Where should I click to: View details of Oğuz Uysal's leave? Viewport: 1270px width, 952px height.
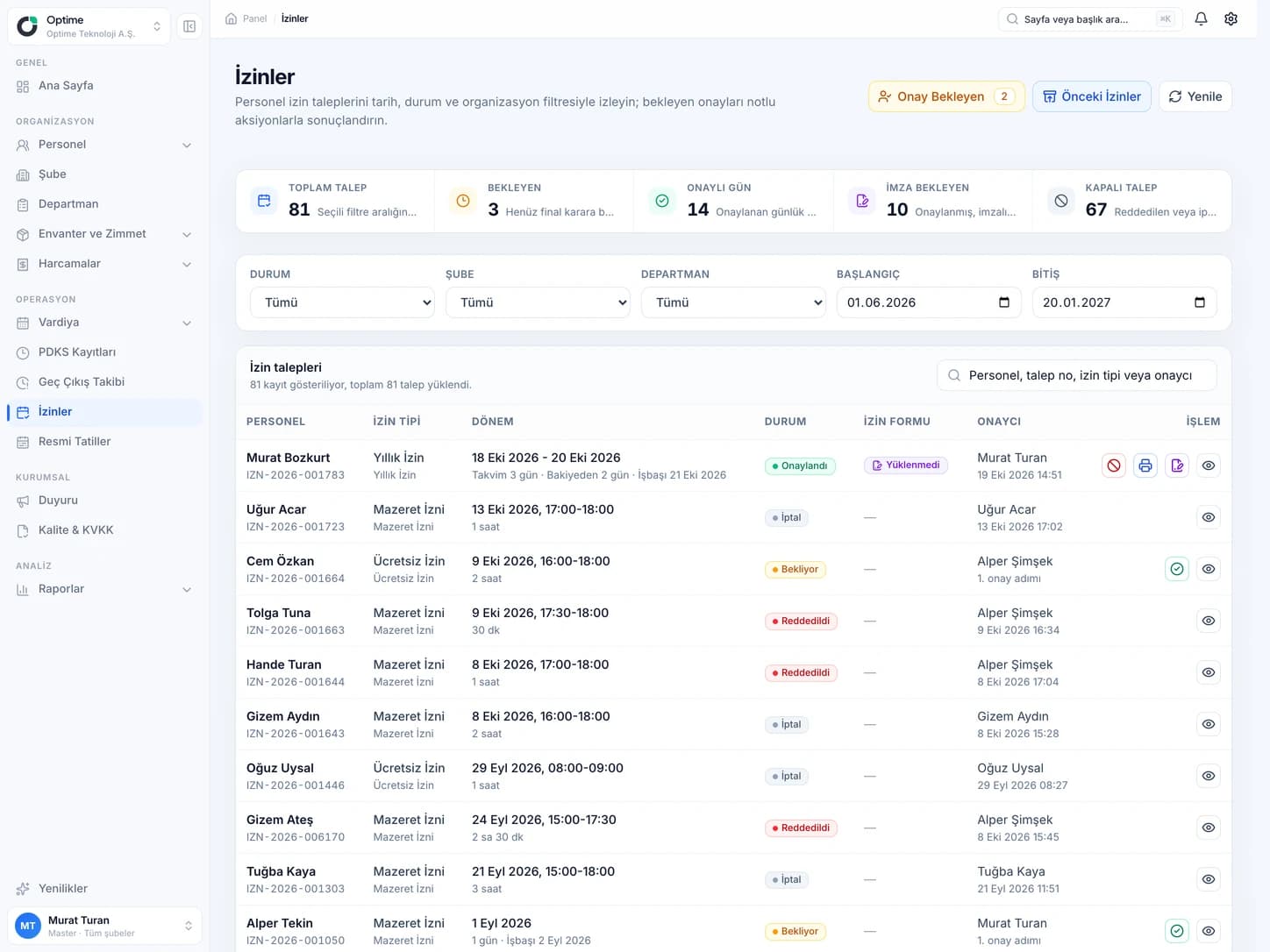click(x=1209, y=776)
